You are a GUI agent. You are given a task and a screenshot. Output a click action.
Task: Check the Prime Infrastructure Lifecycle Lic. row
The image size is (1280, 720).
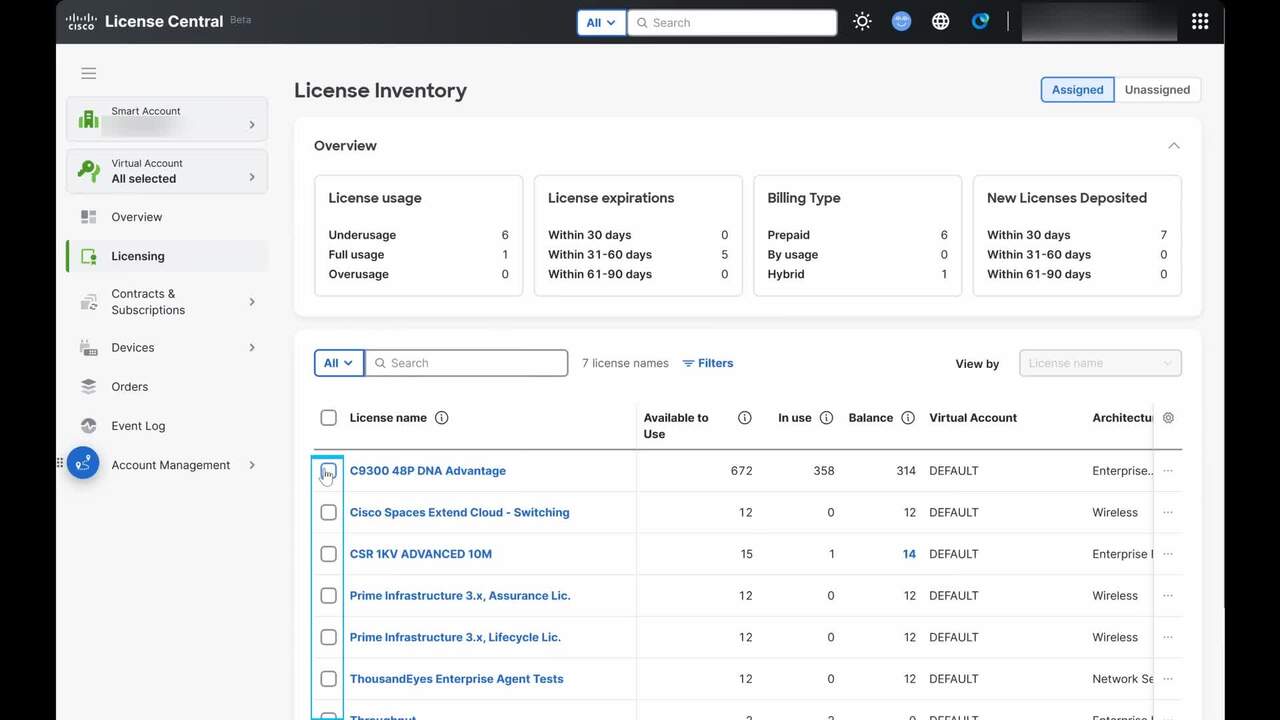(x=328, y=637)
